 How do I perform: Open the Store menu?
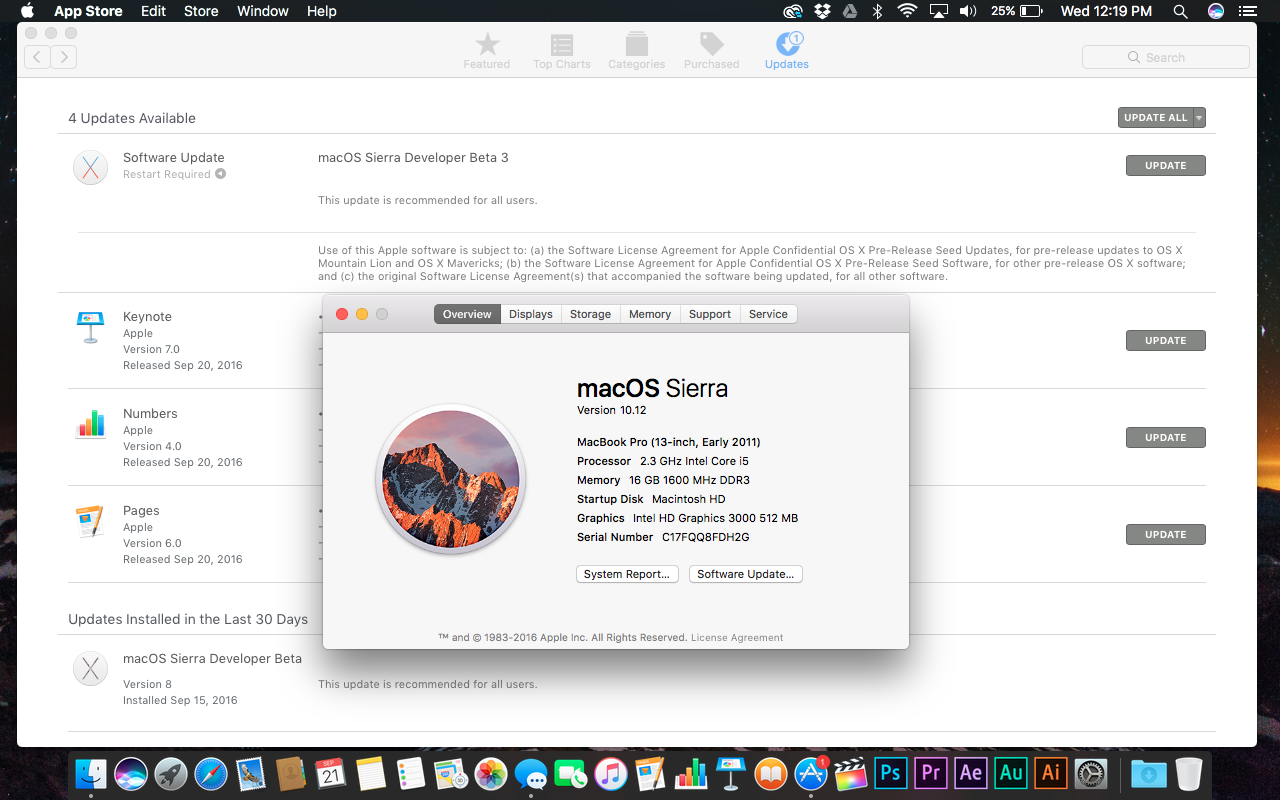tap(201, 11)
